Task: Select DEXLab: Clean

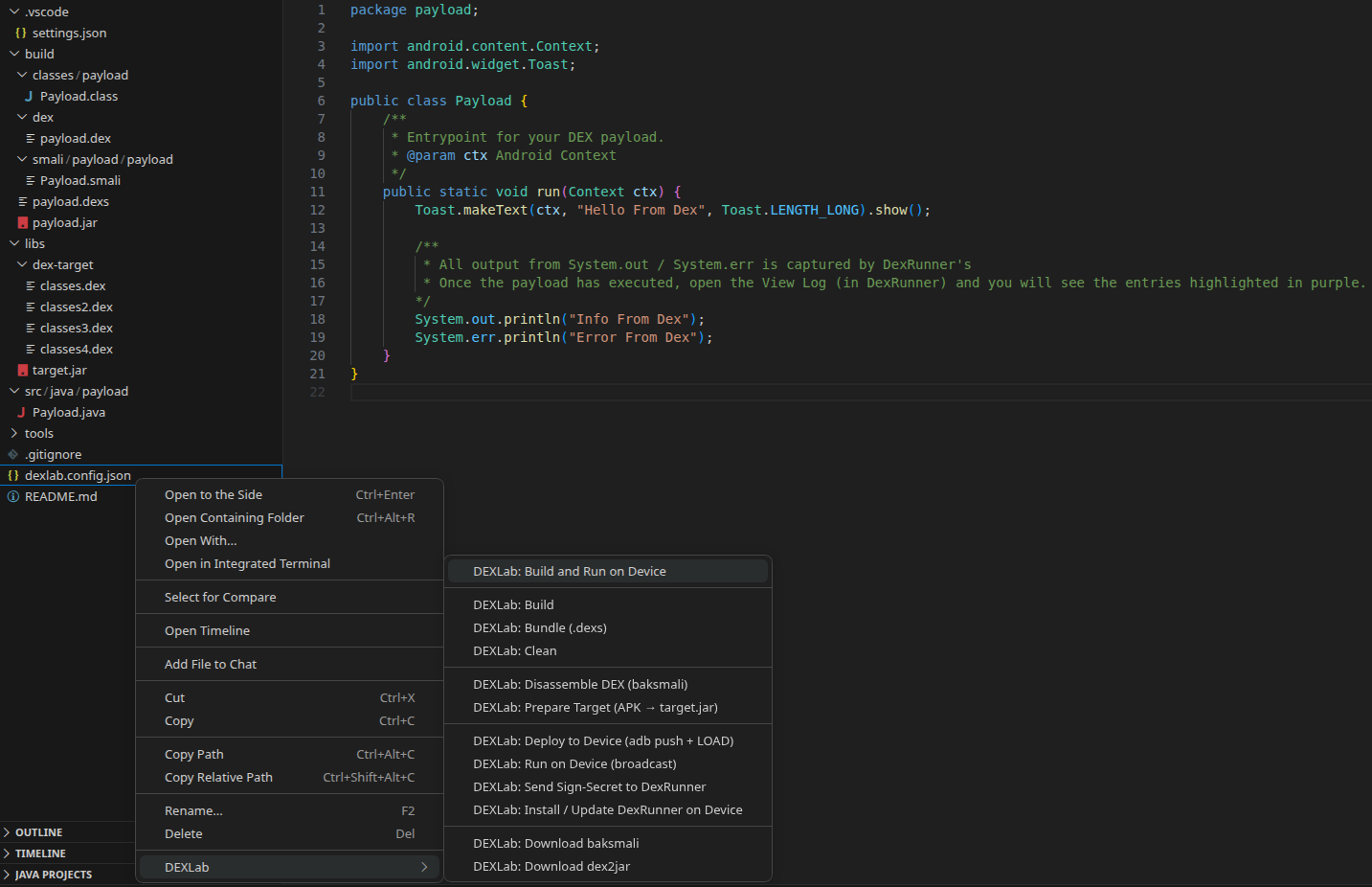Action: [x=608, y=650]
